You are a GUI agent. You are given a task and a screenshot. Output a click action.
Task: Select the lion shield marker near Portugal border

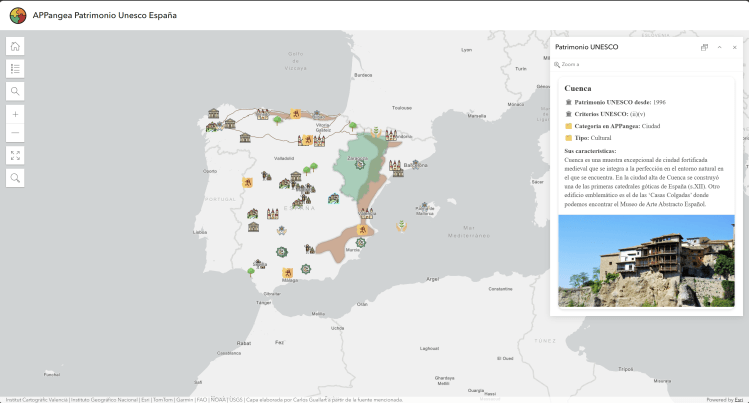(x=247, y=182)
